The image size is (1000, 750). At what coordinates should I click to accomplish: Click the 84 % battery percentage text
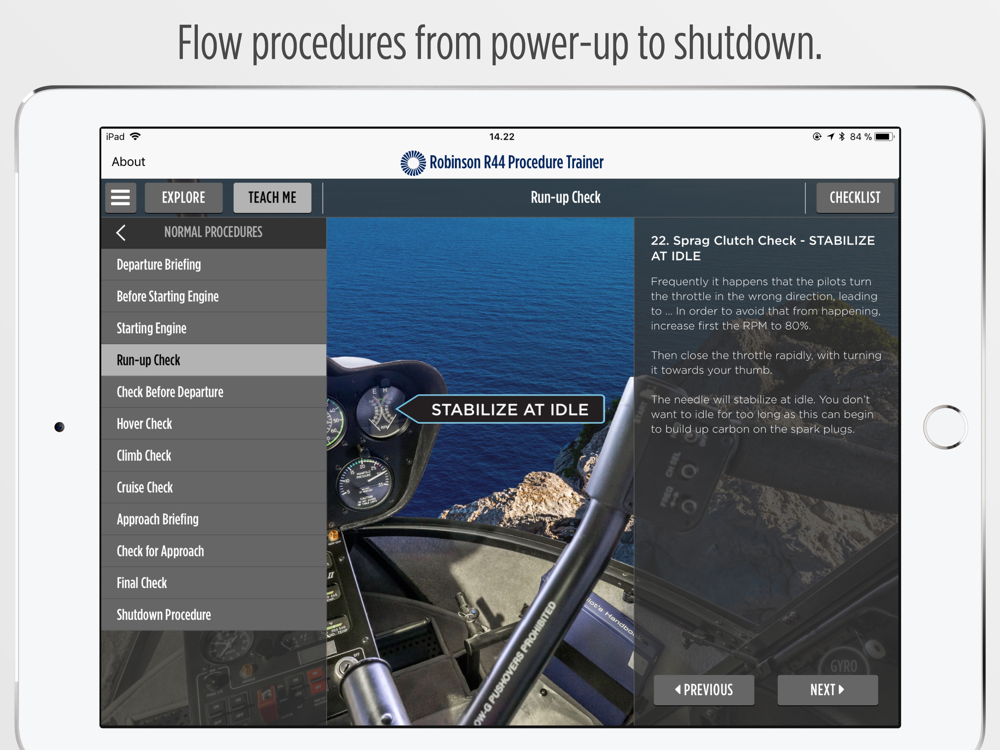point(860,136)
